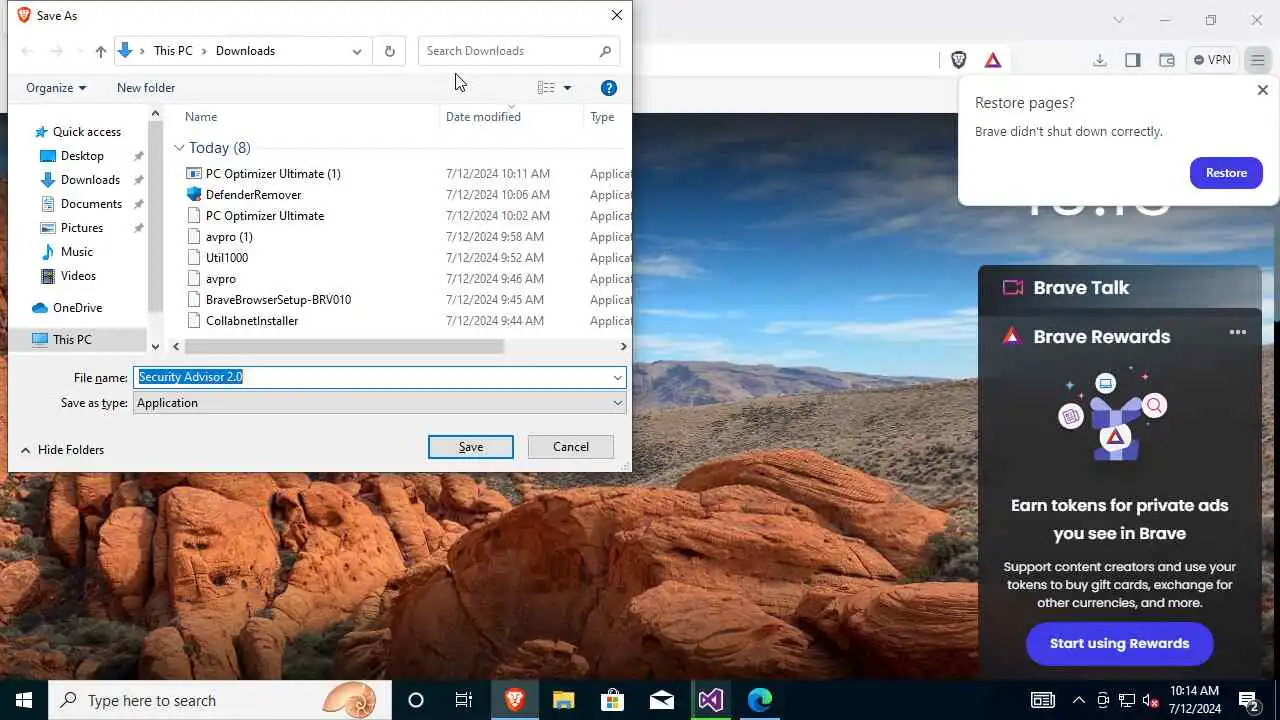Click the Brave Rewards triangle icon in toolbar
The width and height of the screenshot is (1280, 720).
click(x=993, y=60)
